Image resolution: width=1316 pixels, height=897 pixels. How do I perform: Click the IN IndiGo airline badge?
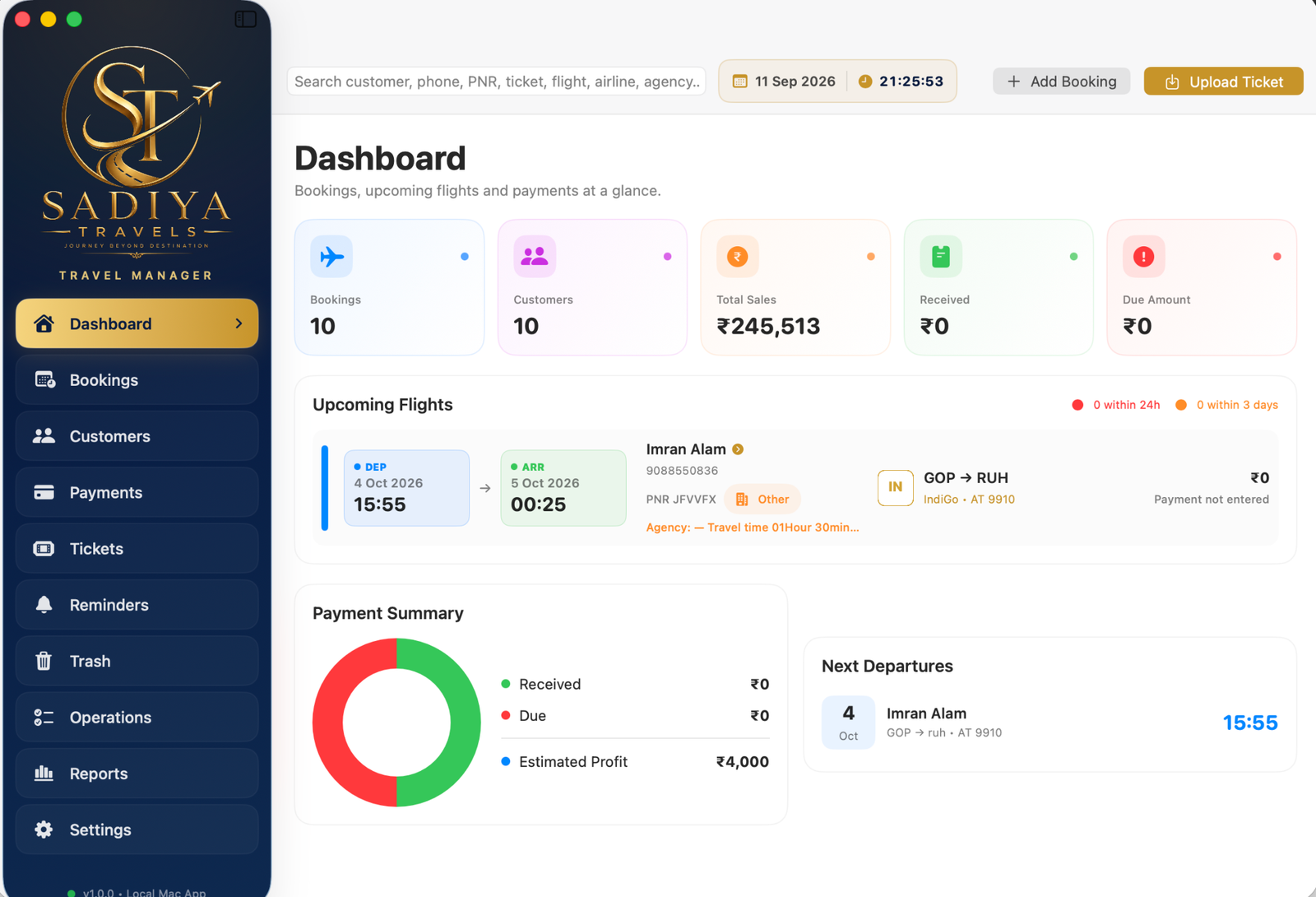[895, 487]
